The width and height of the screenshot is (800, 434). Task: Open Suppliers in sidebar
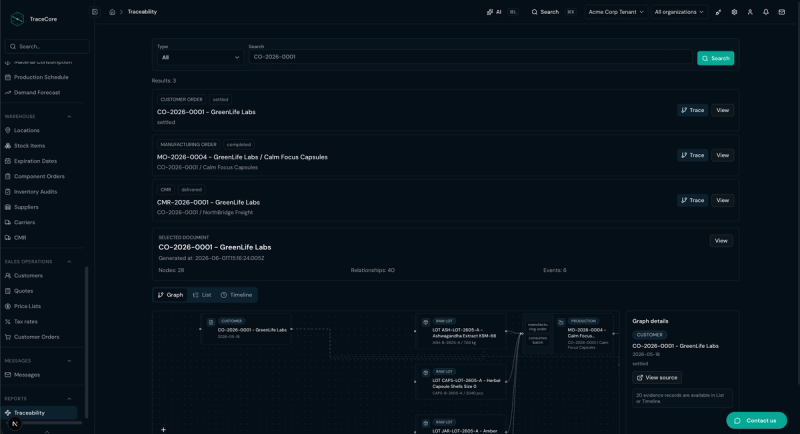(26, 207)
